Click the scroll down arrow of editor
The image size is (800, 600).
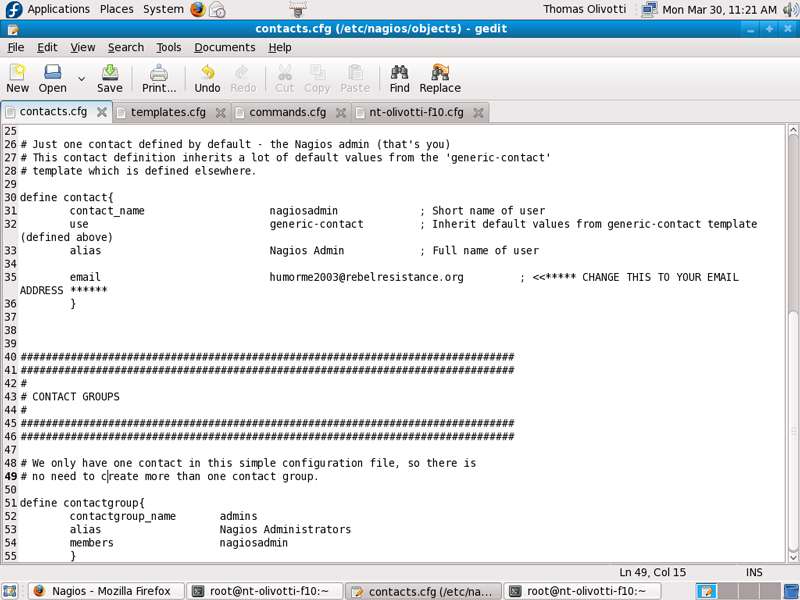(793, 557)
